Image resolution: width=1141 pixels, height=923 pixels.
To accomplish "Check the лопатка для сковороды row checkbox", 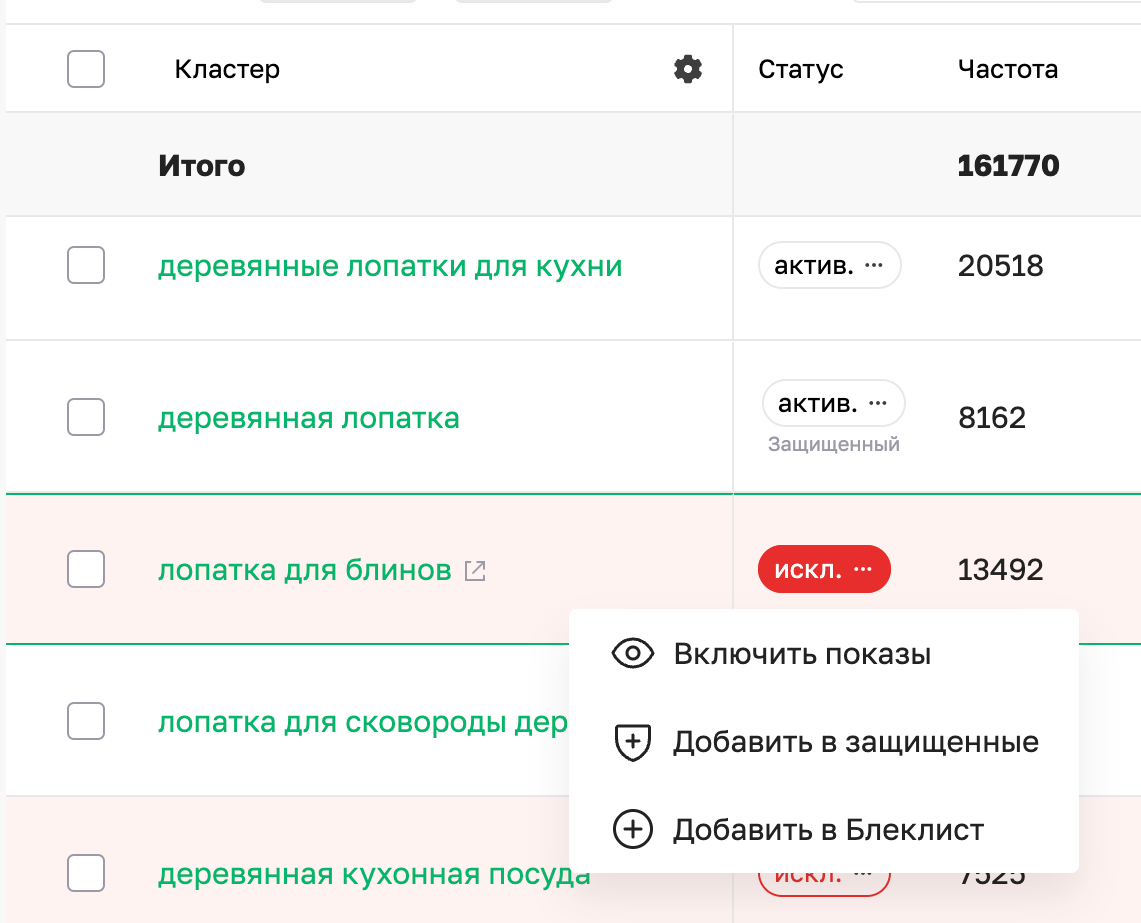I will tap(85, 720).
